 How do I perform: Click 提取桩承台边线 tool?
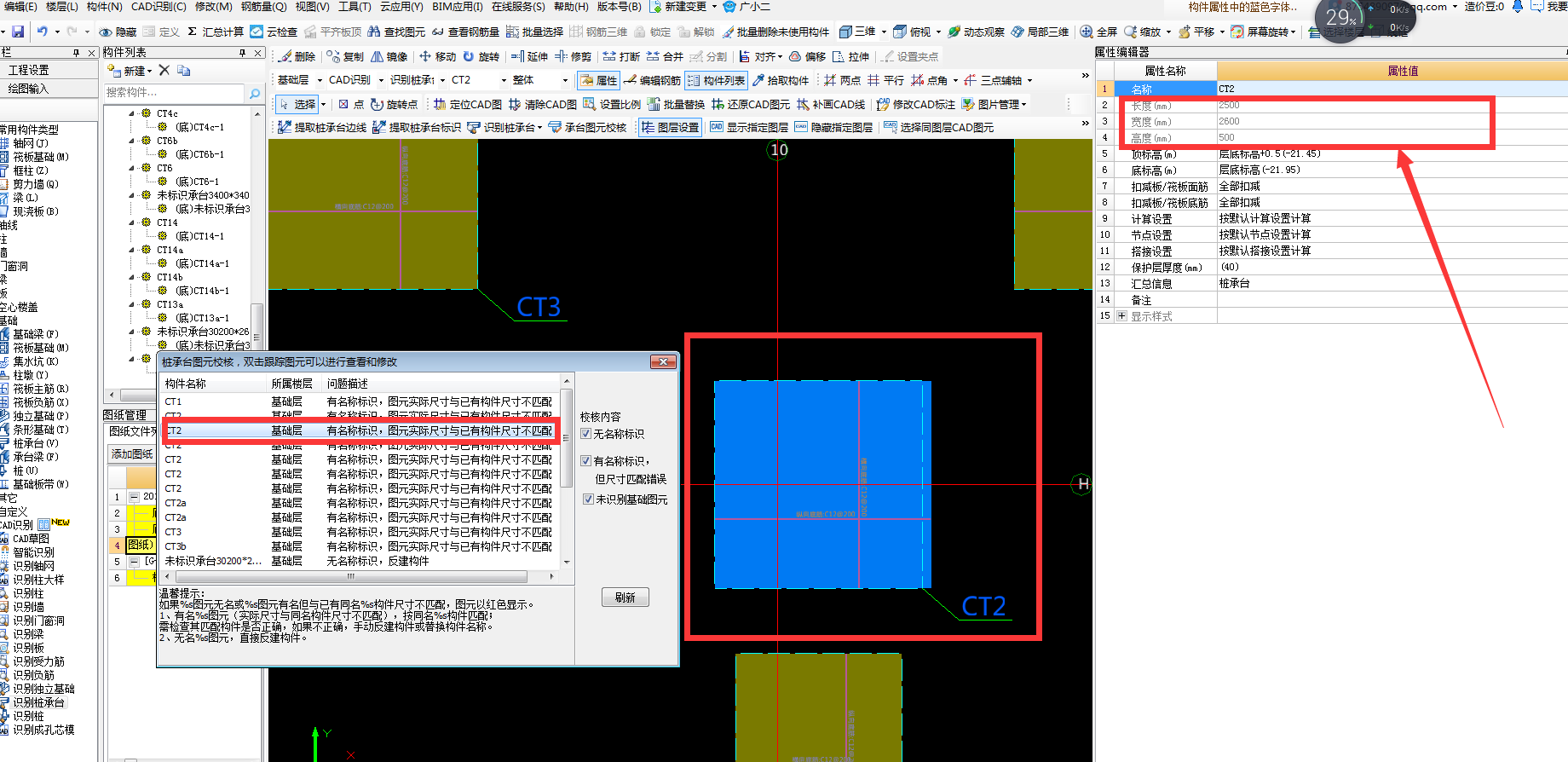(322, 127)
